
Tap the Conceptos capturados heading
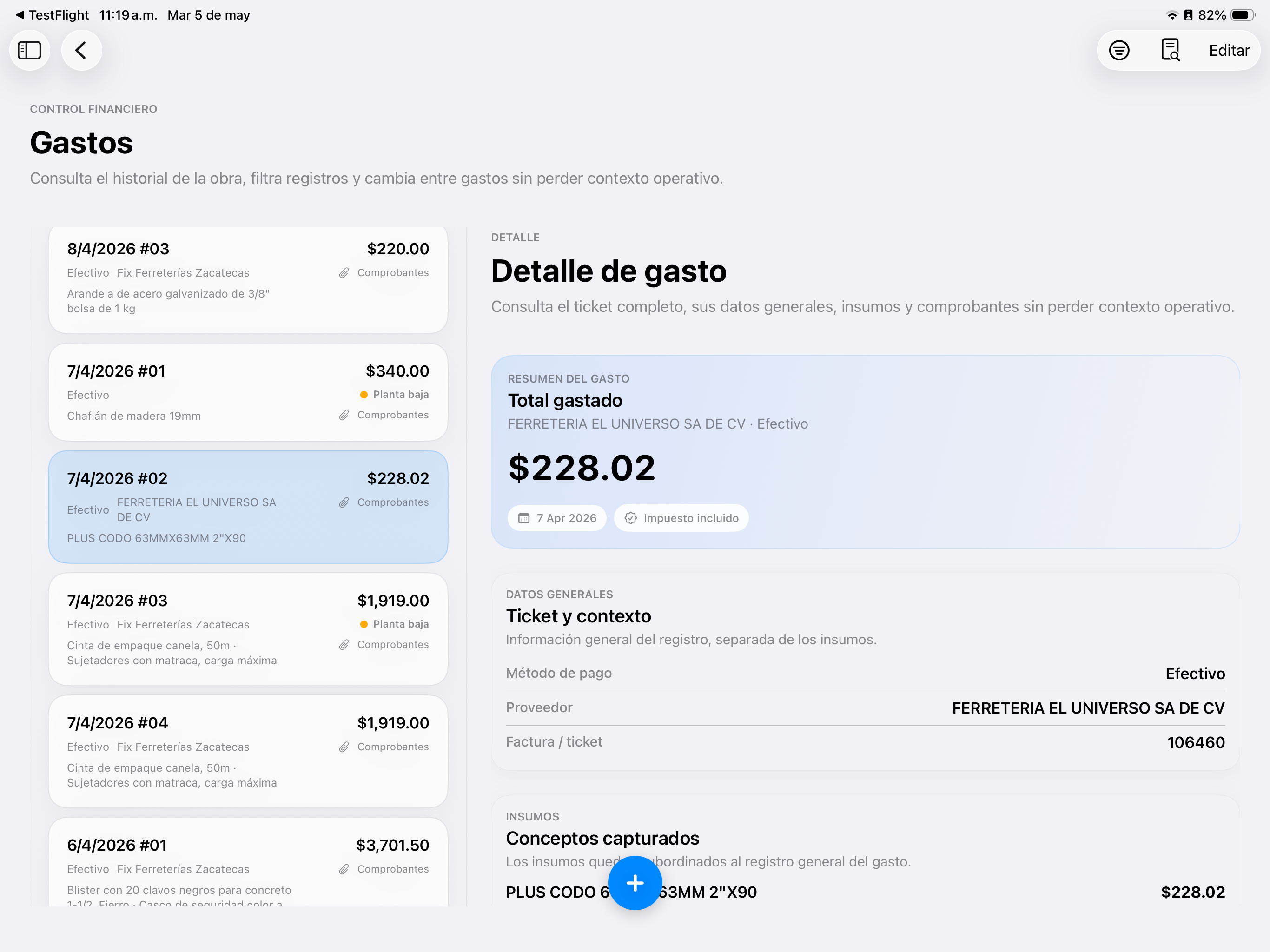[602, 838]
